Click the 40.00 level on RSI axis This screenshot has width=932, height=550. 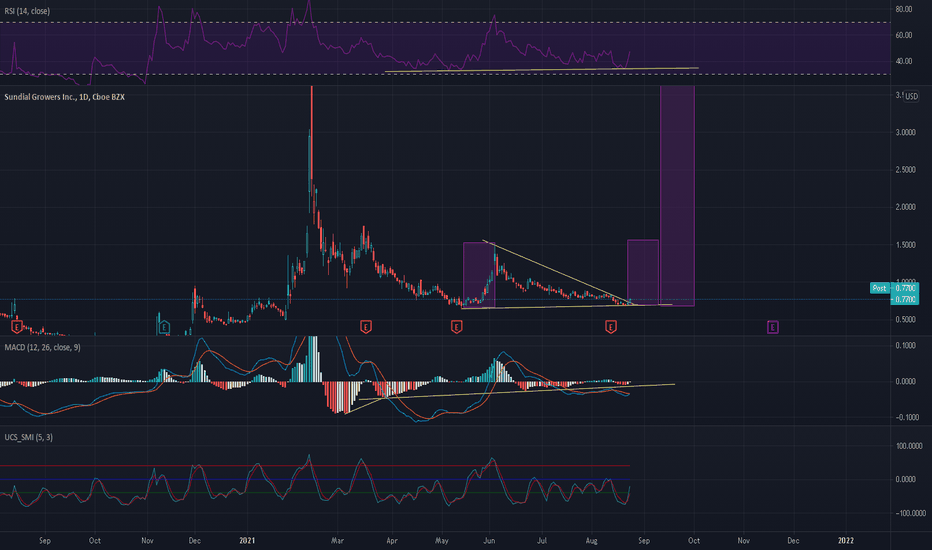click(x=903, y=61)
